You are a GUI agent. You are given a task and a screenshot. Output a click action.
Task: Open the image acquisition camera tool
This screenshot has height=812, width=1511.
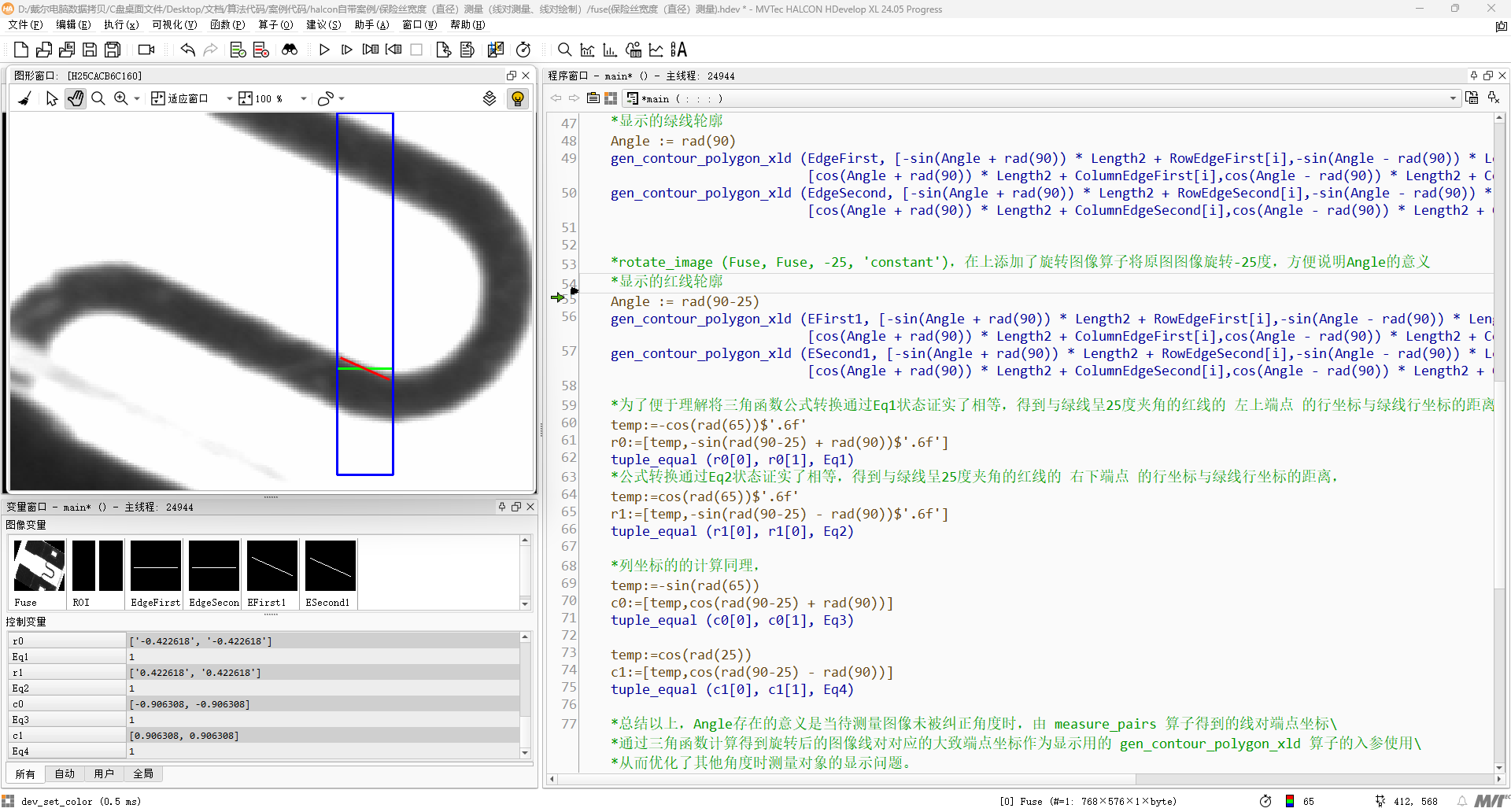[x=146, y=50]
